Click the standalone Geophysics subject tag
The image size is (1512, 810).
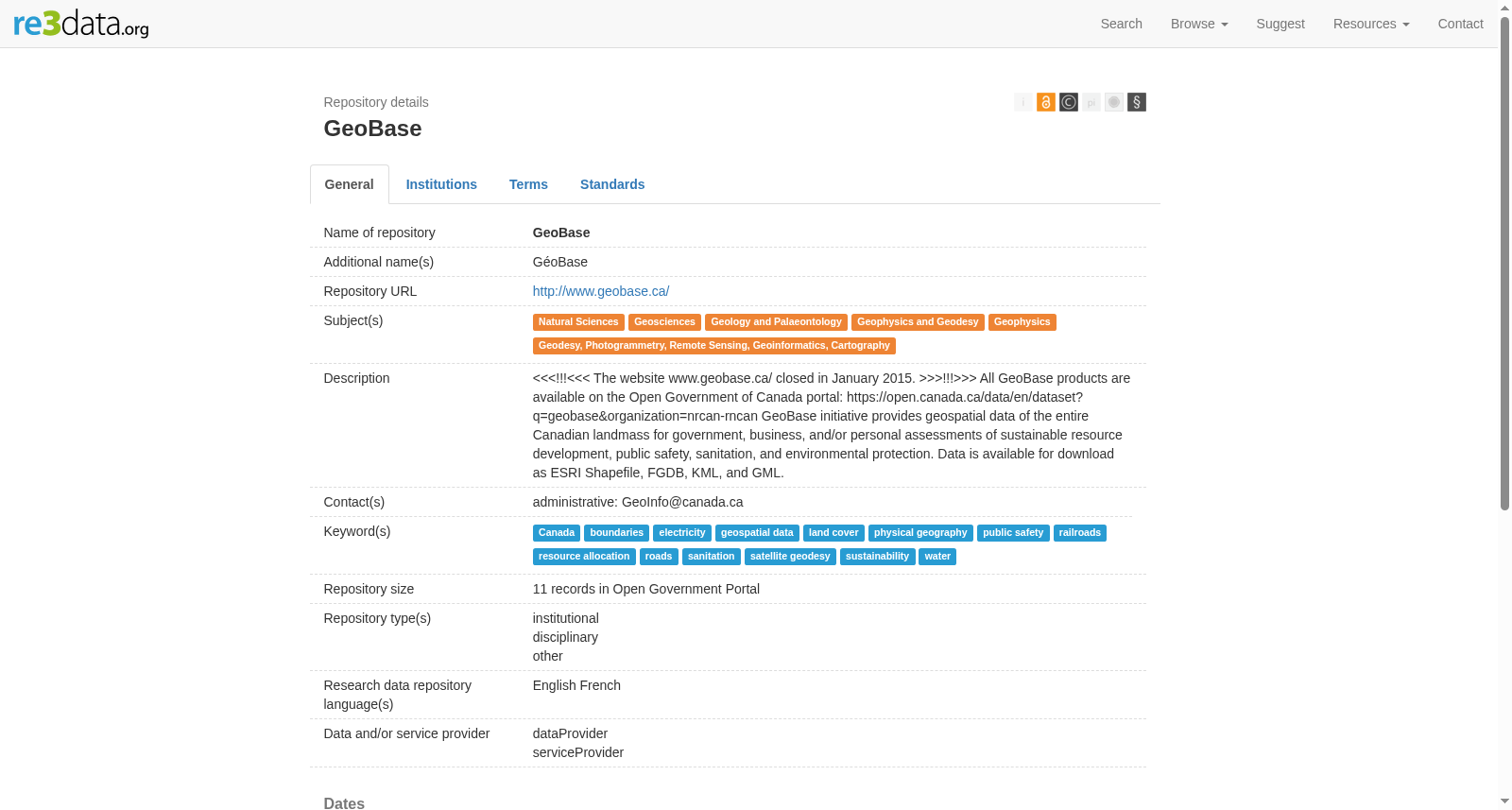coord(1022,322)
